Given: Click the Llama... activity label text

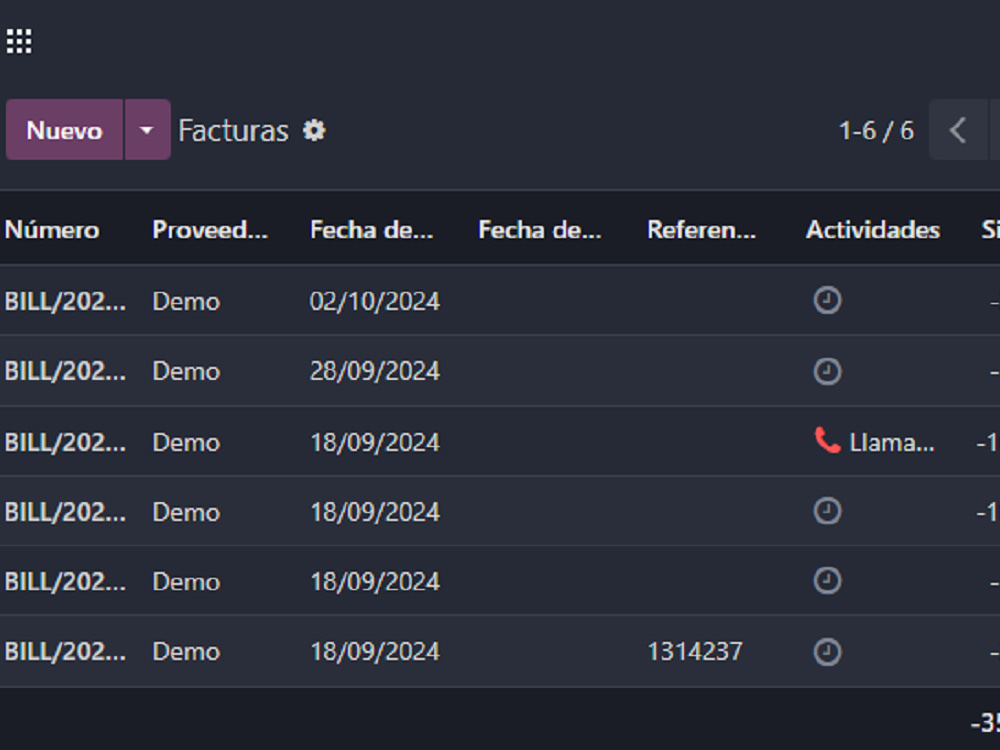Looking at the screenshot, I should [892, 442].
